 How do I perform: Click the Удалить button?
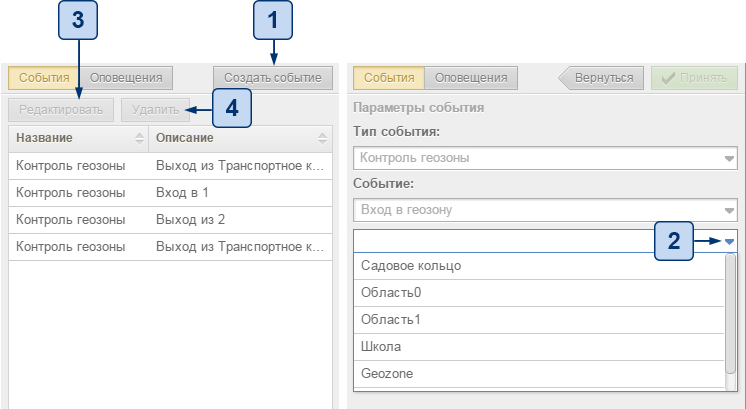click(x=156, y=110)
